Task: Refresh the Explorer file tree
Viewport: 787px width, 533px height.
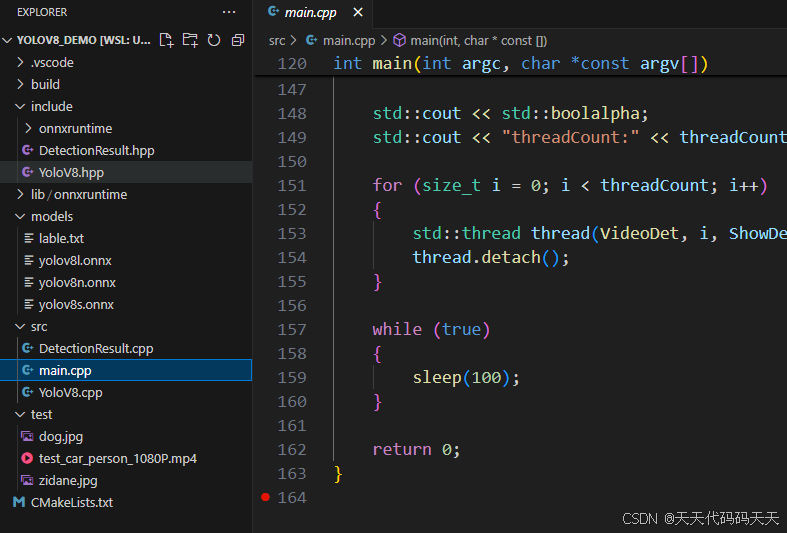Action: tap(214, 40)
